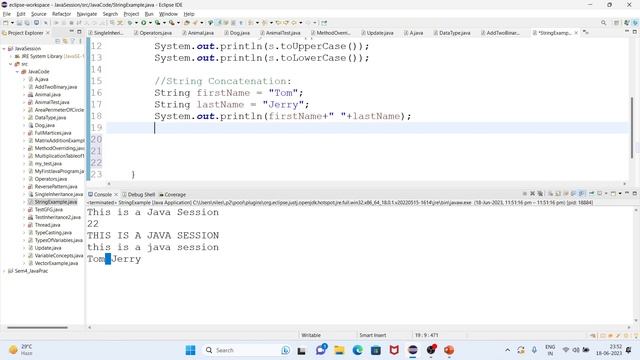Maximize the Console panel
640x360 pixels.
pyautogui.click(x=635, y=193)
